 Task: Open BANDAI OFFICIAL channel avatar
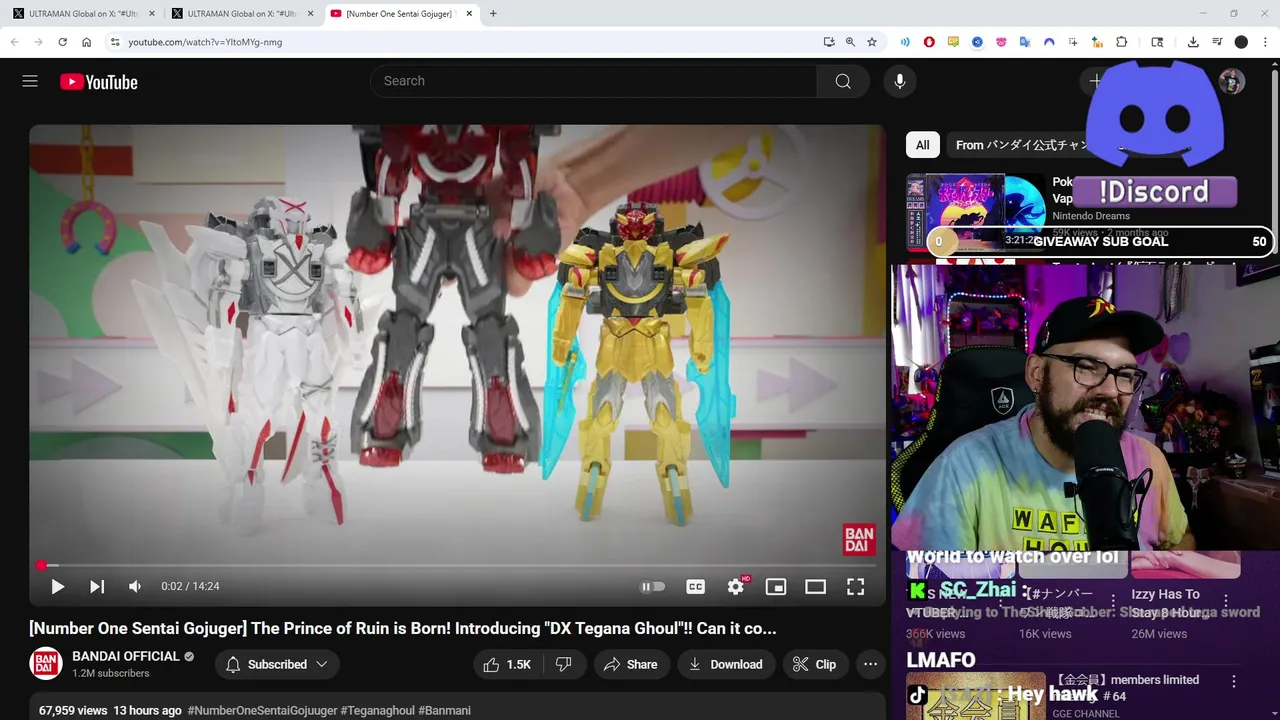(x=46, y=664)
